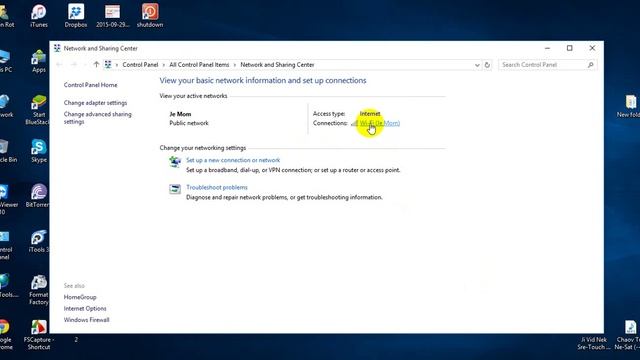This screenshot has height=360, width=640.
Task: Open Change advanced sharing settings
Action: point(98,118)
